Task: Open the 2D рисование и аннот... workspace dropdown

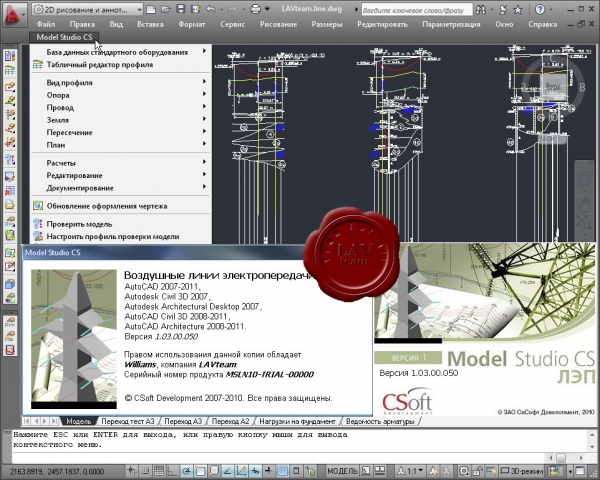Action: click(x=87, y=10)
